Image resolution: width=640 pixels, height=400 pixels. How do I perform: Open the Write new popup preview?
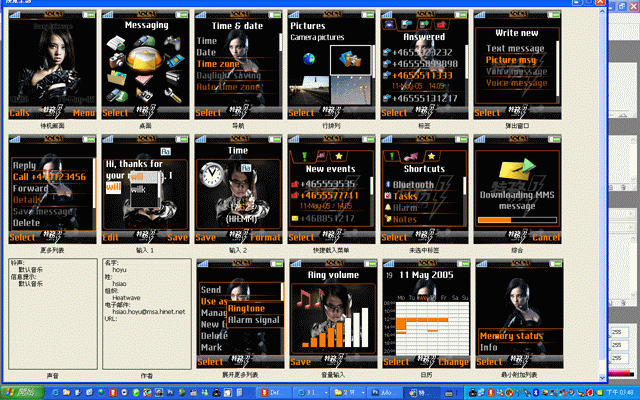click(518, 65)
